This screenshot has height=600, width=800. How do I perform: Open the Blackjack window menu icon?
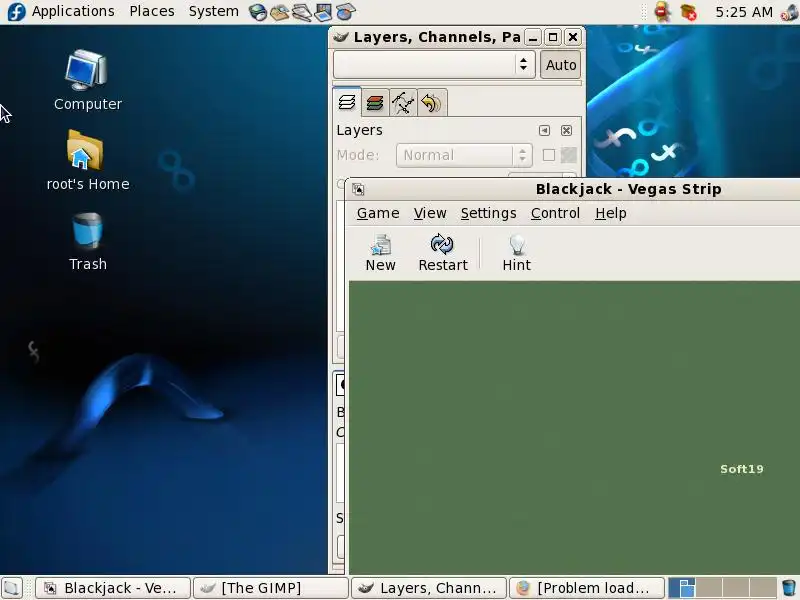pyautogui.click(x=358, y=189)
